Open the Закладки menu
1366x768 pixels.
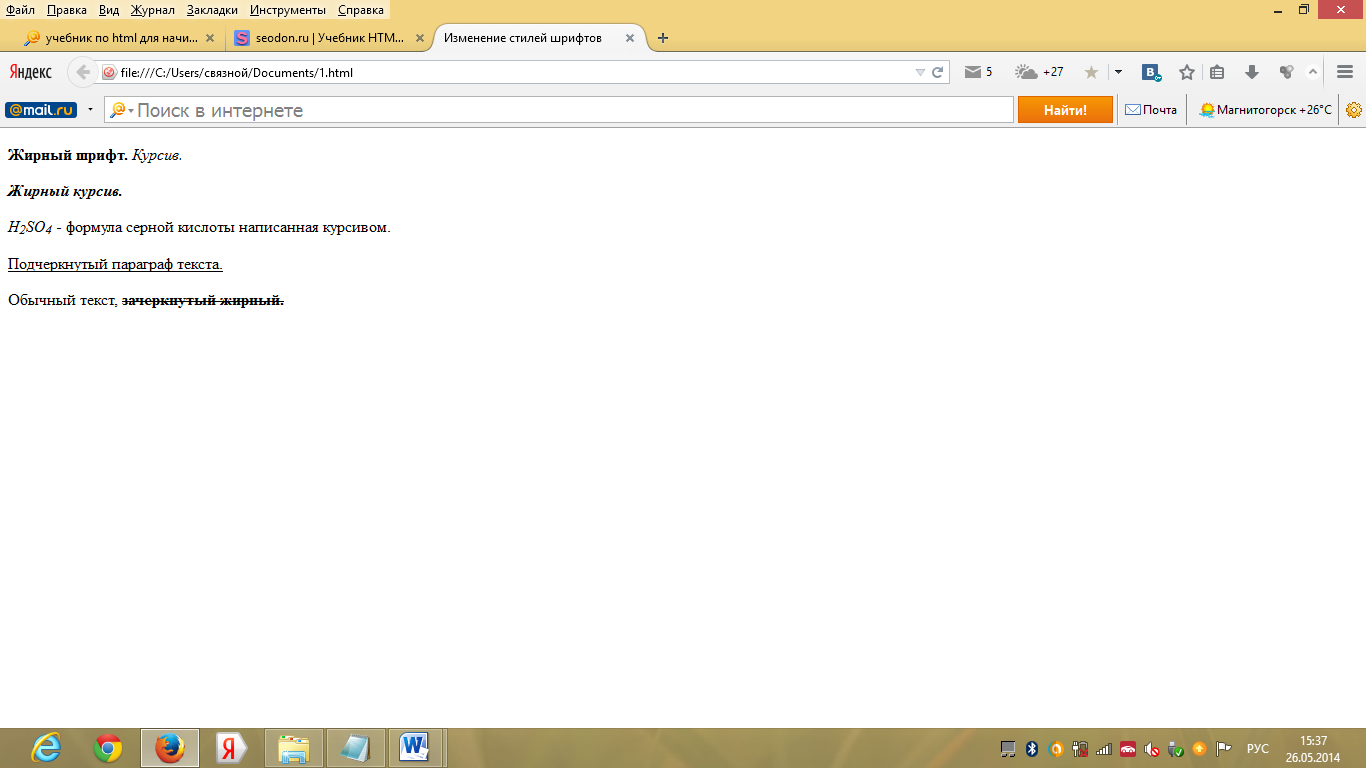point(212,10)
